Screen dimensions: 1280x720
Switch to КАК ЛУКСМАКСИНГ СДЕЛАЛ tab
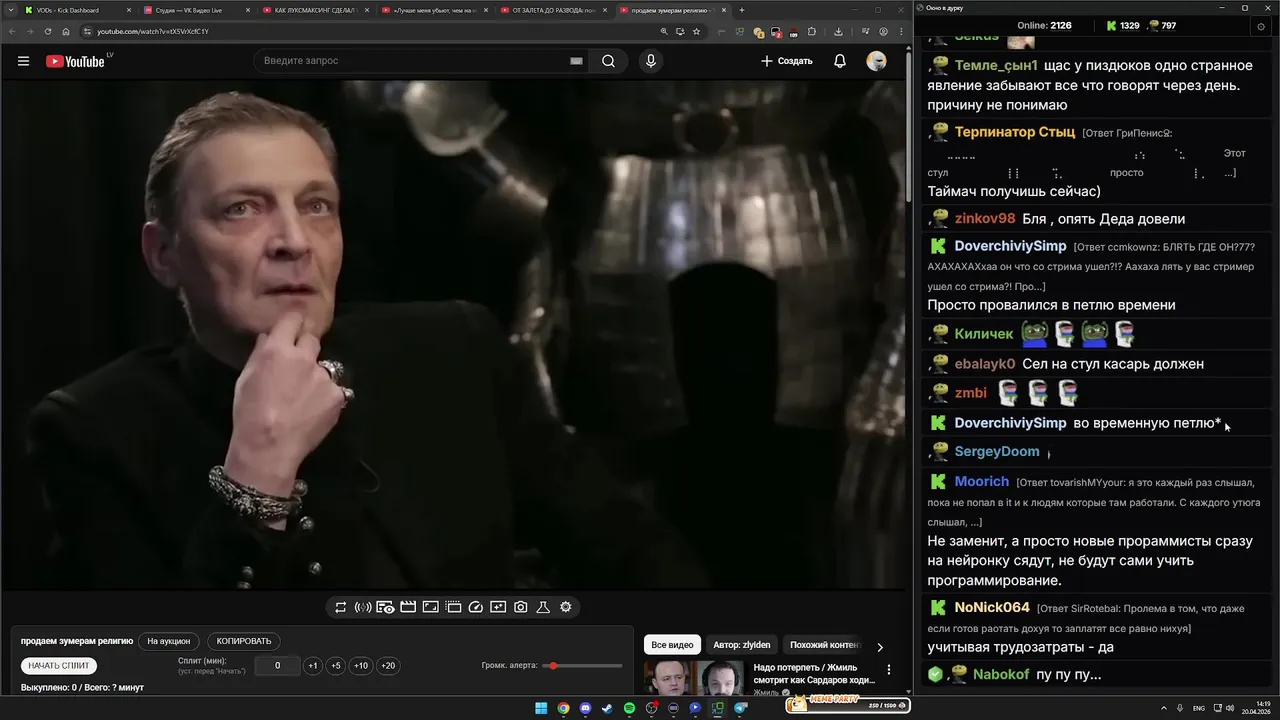(x=313, y=10)
